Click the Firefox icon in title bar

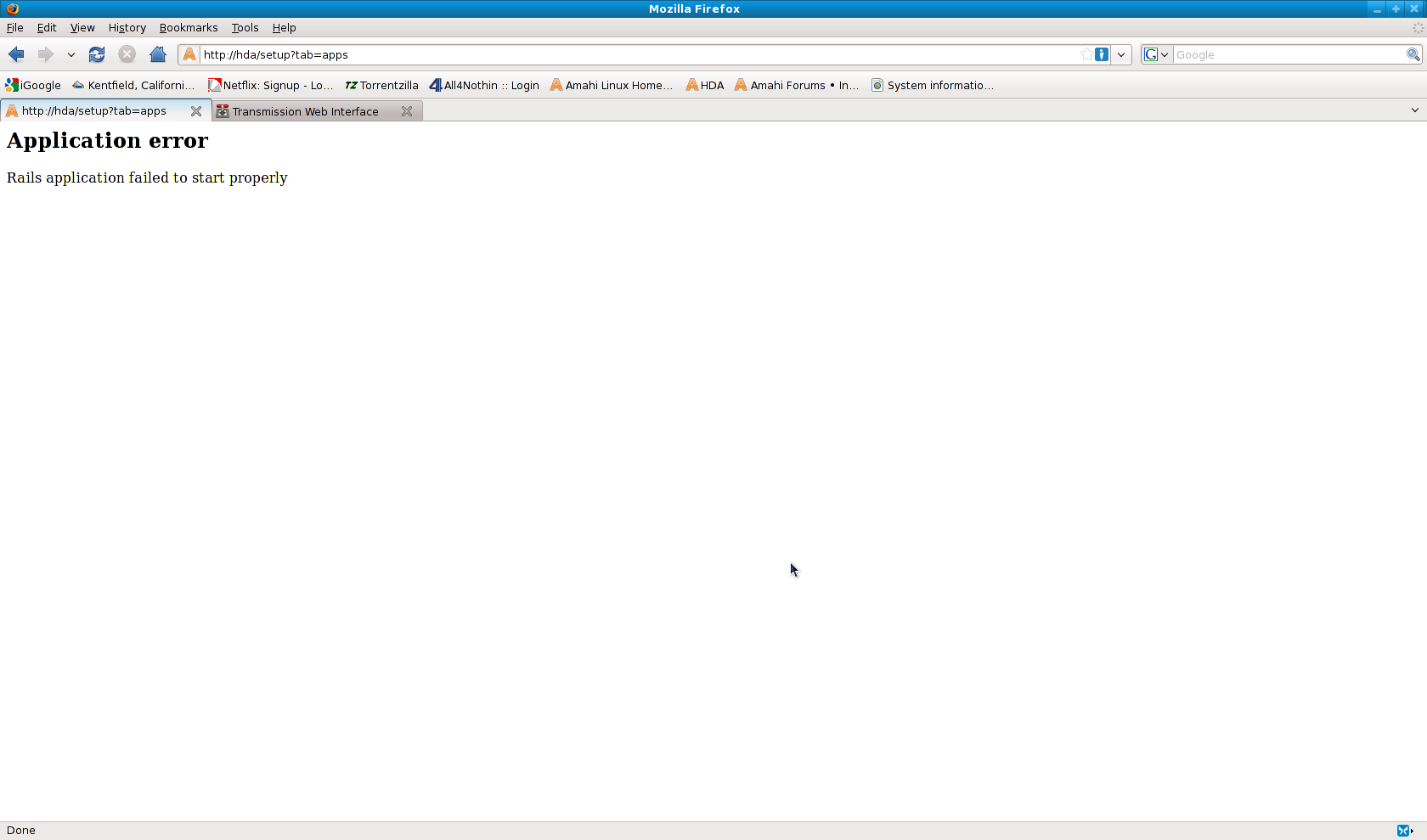pos(13,8)
